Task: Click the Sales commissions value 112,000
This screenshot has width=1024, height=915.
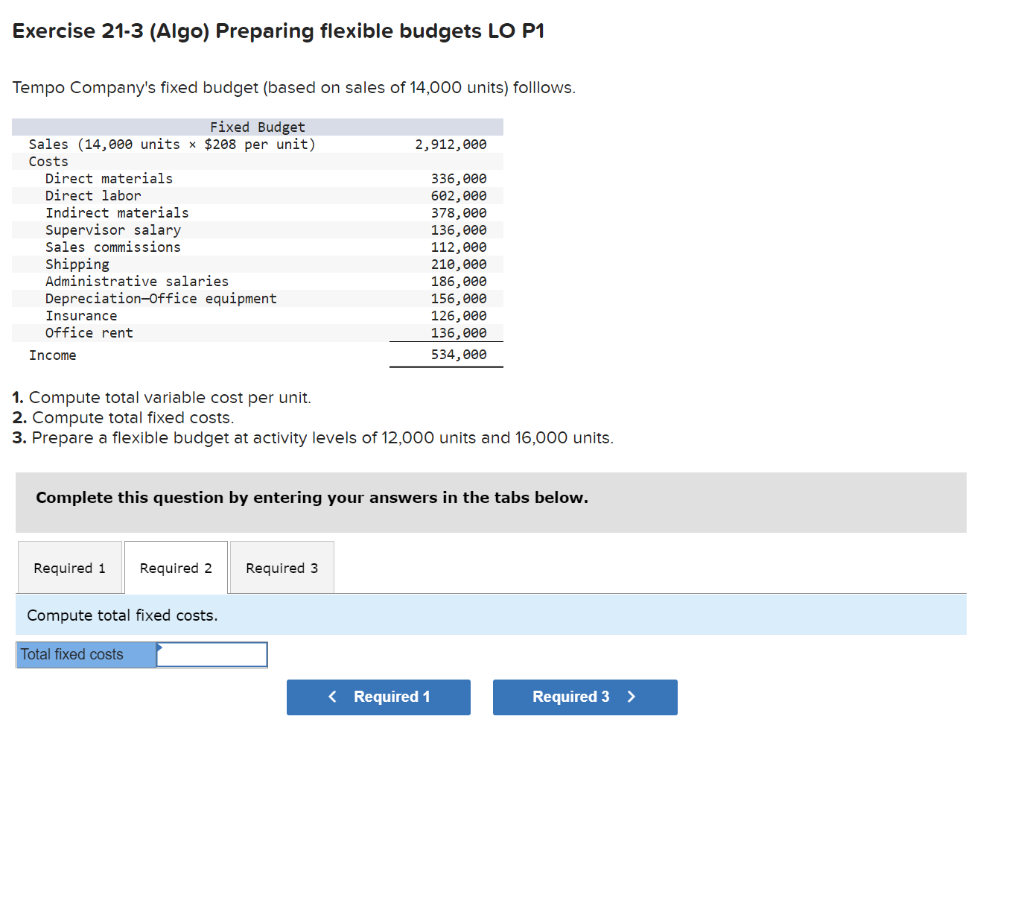Action: tap(458, 247)
